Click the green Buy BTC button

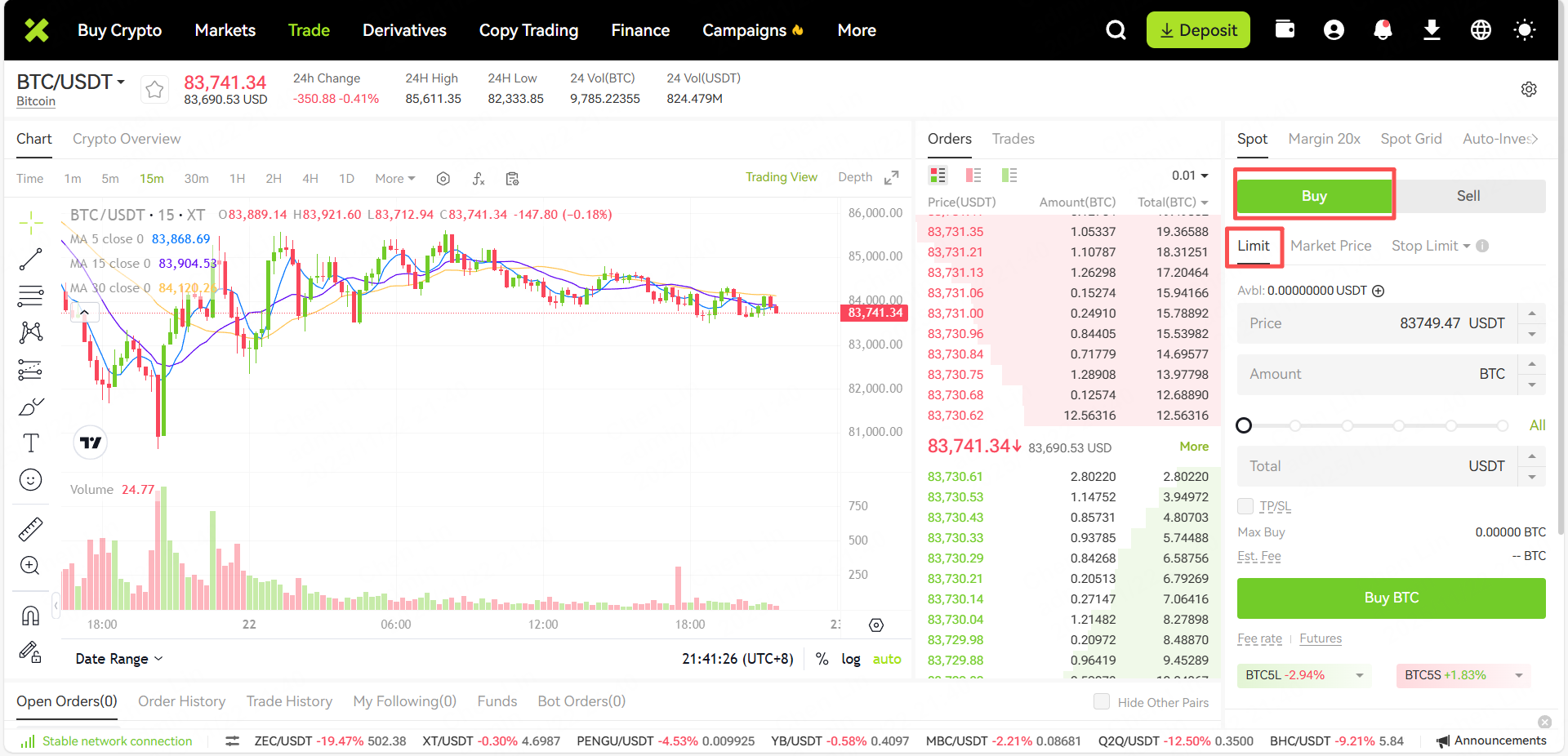click(1391, 598)
